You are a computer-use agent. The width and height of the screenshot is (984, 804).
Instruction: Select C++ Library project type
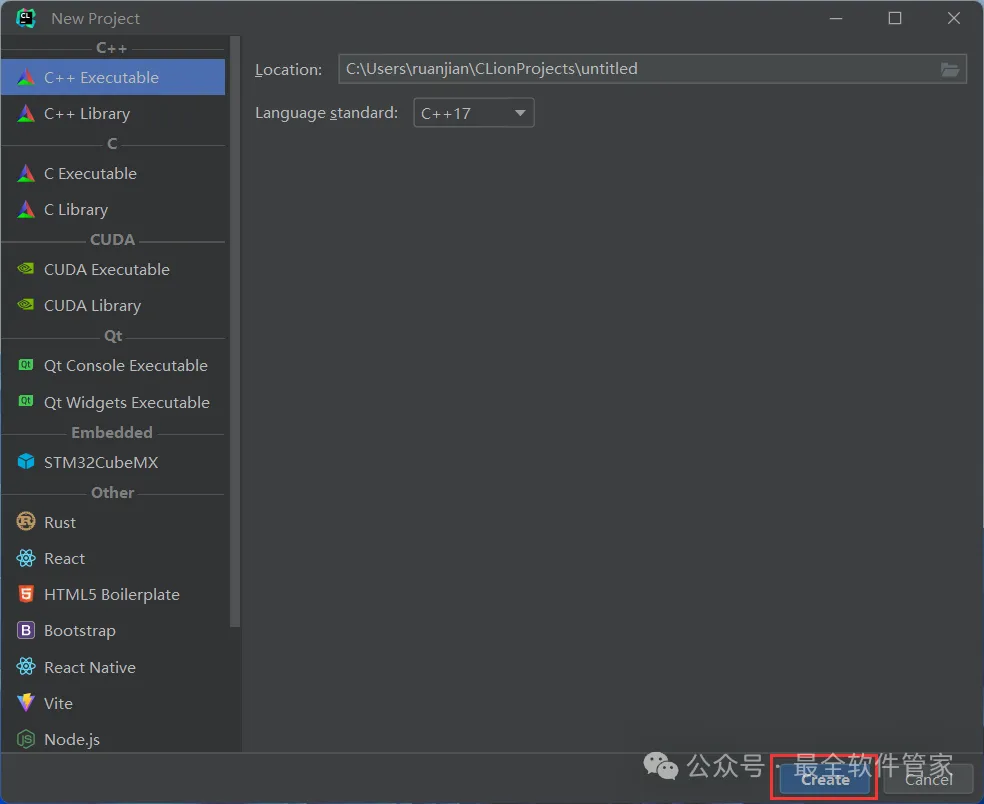tap(113, 114)
